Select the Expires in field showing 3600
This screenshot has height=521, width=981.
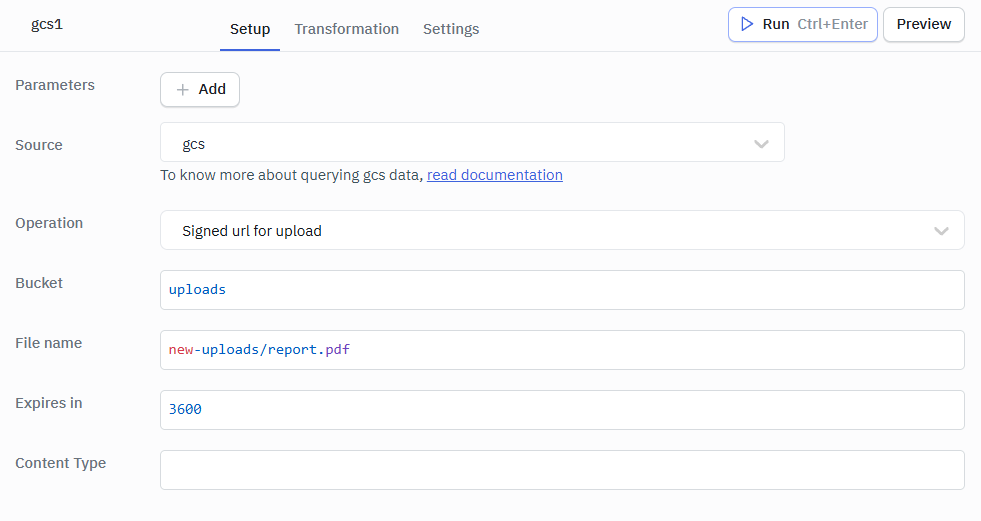point(561,410)
